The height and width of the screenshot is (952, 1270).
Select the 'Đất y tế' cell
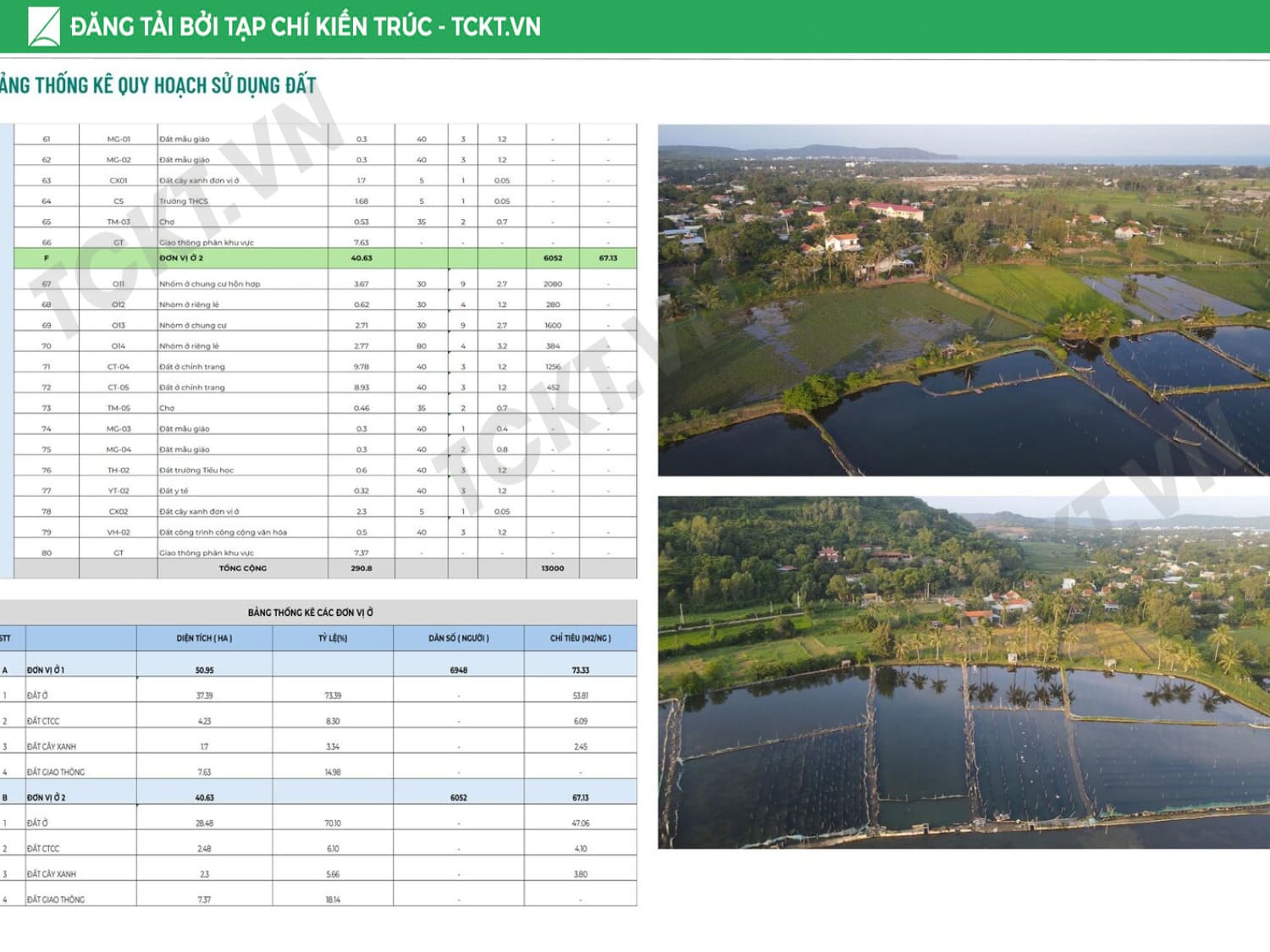[x=174, y=491]
